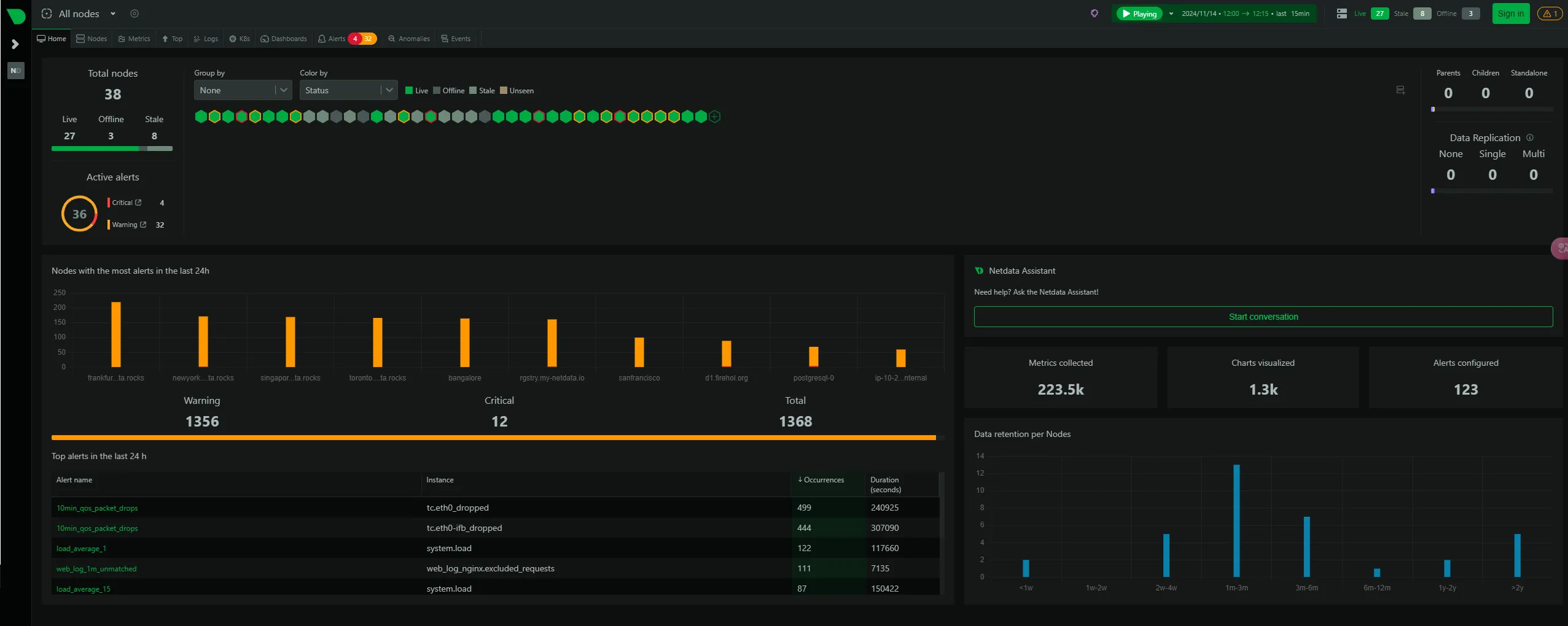Expand the sidebar with the arrow chevron
Viewport: 1568px width, 626px height.
point(14,44)
